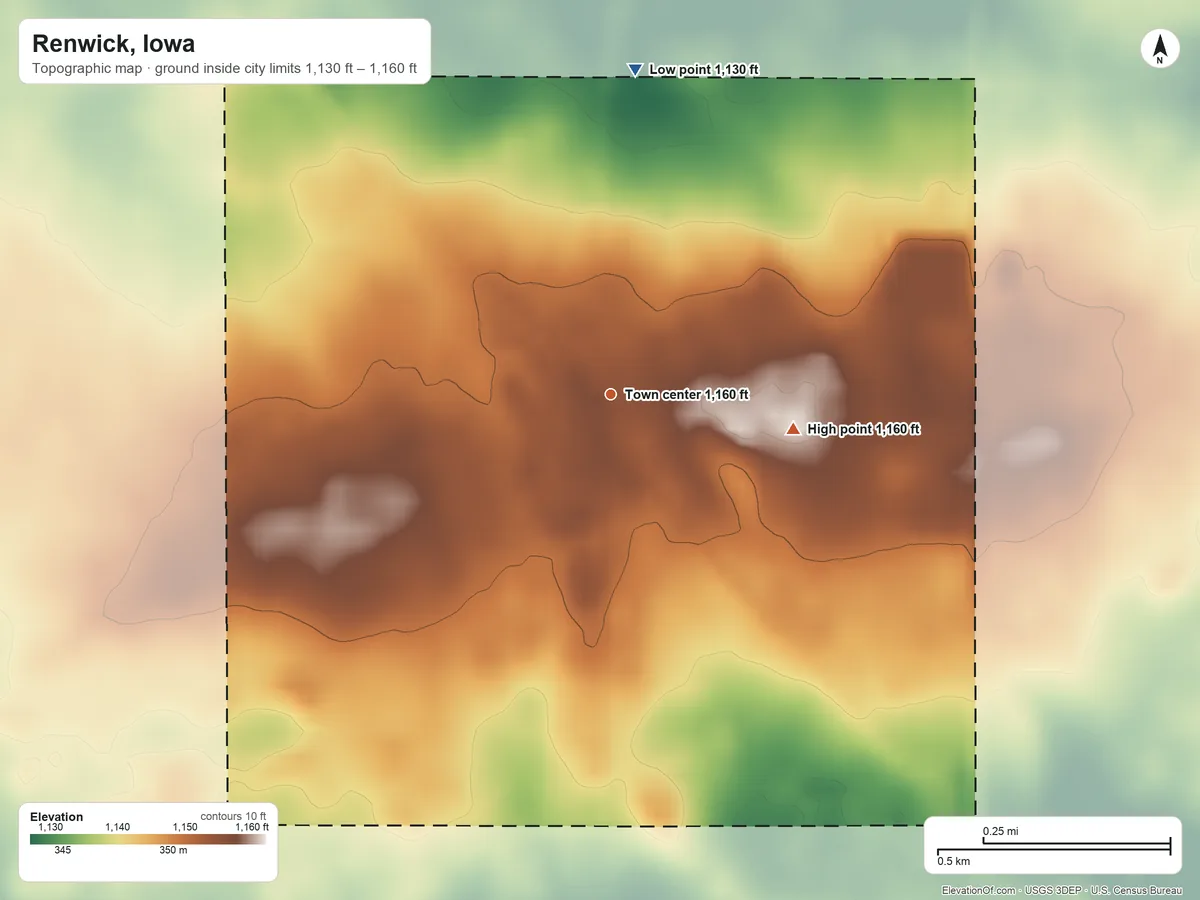Click the 1,130 legend tick value
Image resolution: width=1200 pixels, height=900 pixels.
pos(50,827)
